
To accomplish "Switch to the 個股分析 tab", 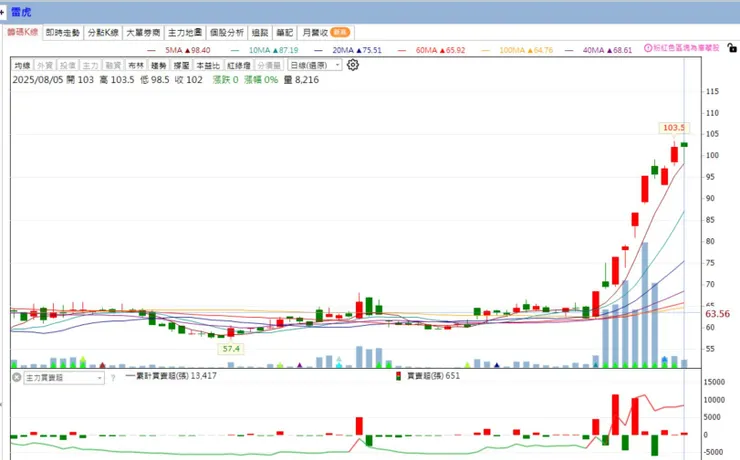I will coord(227,33).
